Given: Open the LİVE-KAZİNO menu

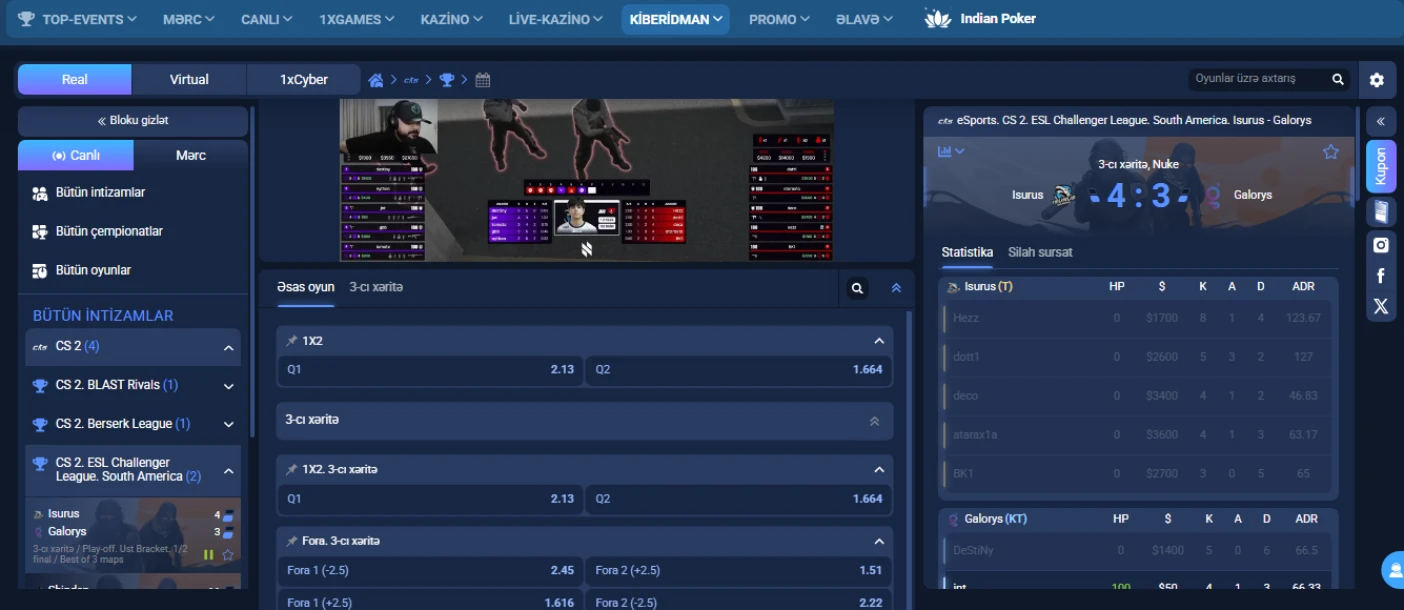Looking at the screenshot, I should (556, 19).
